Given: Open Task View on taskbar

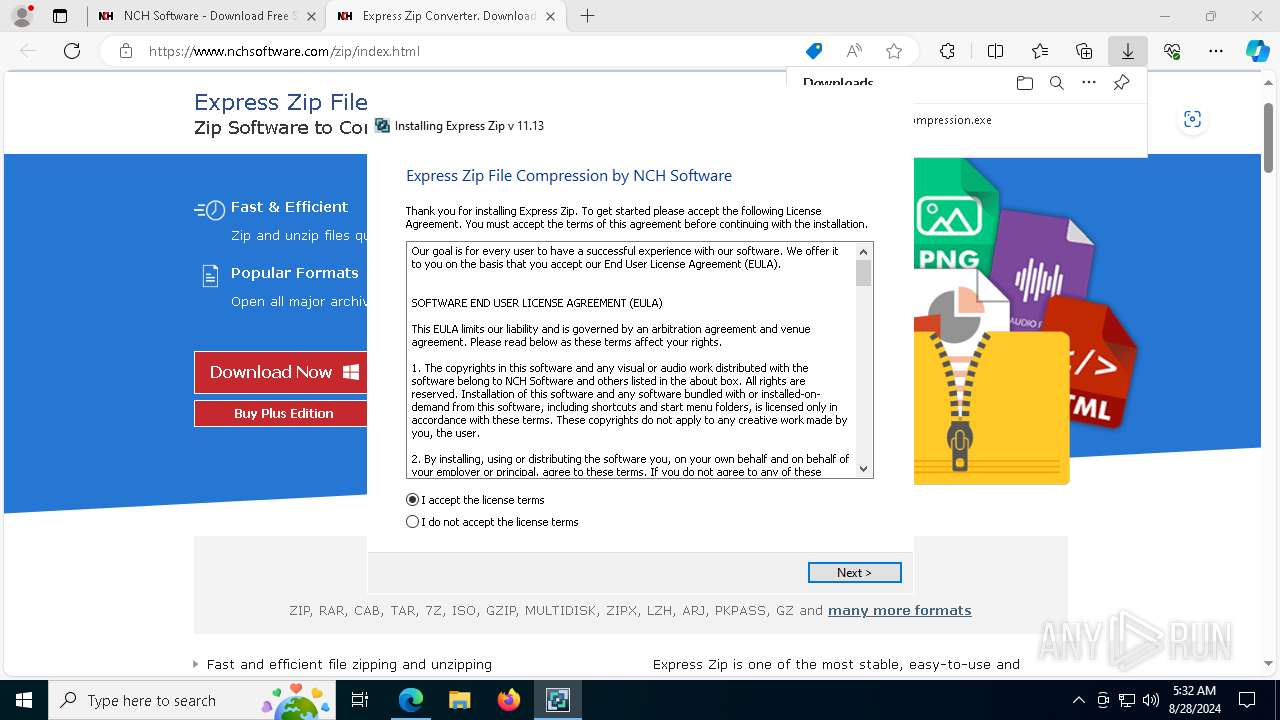Looking at the screenshot, I should pos(360,700).
